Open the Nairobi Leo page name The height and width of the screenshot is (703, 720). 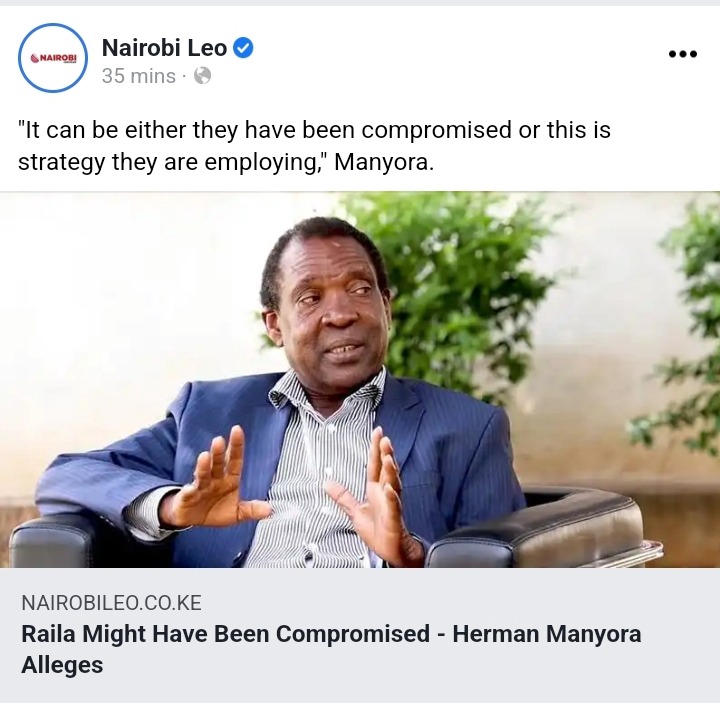pos(164,48)
